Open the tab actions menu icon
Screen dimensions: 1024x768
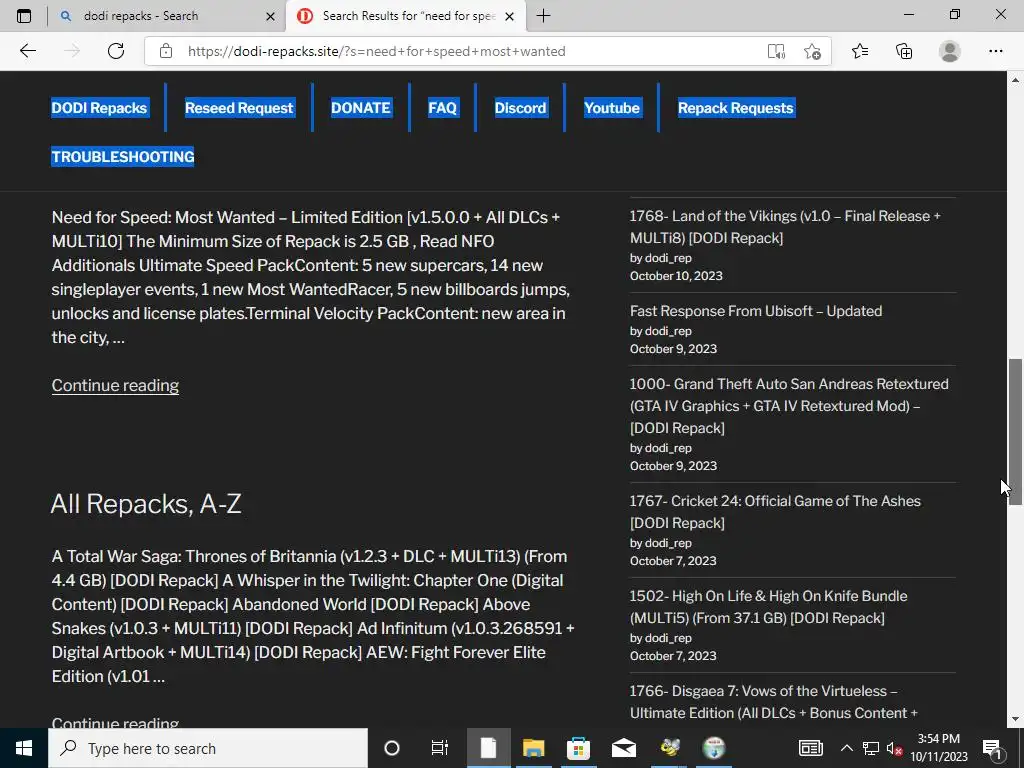tap(24, 16)
